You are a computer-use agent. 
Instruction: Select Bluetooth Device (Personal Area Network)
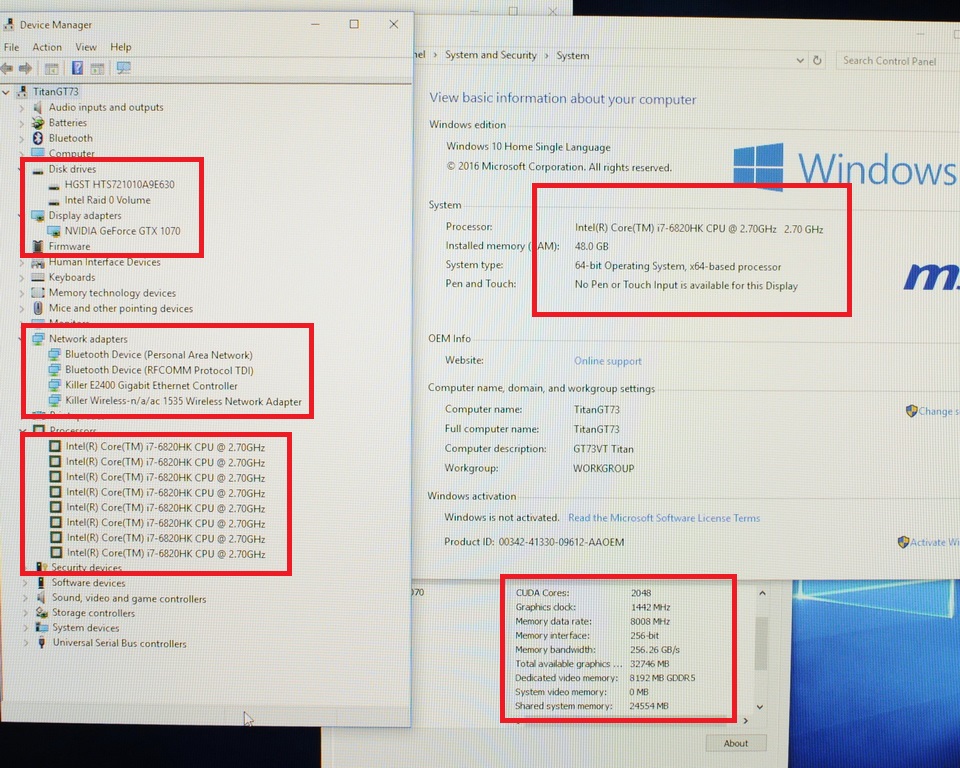(159, 355)
